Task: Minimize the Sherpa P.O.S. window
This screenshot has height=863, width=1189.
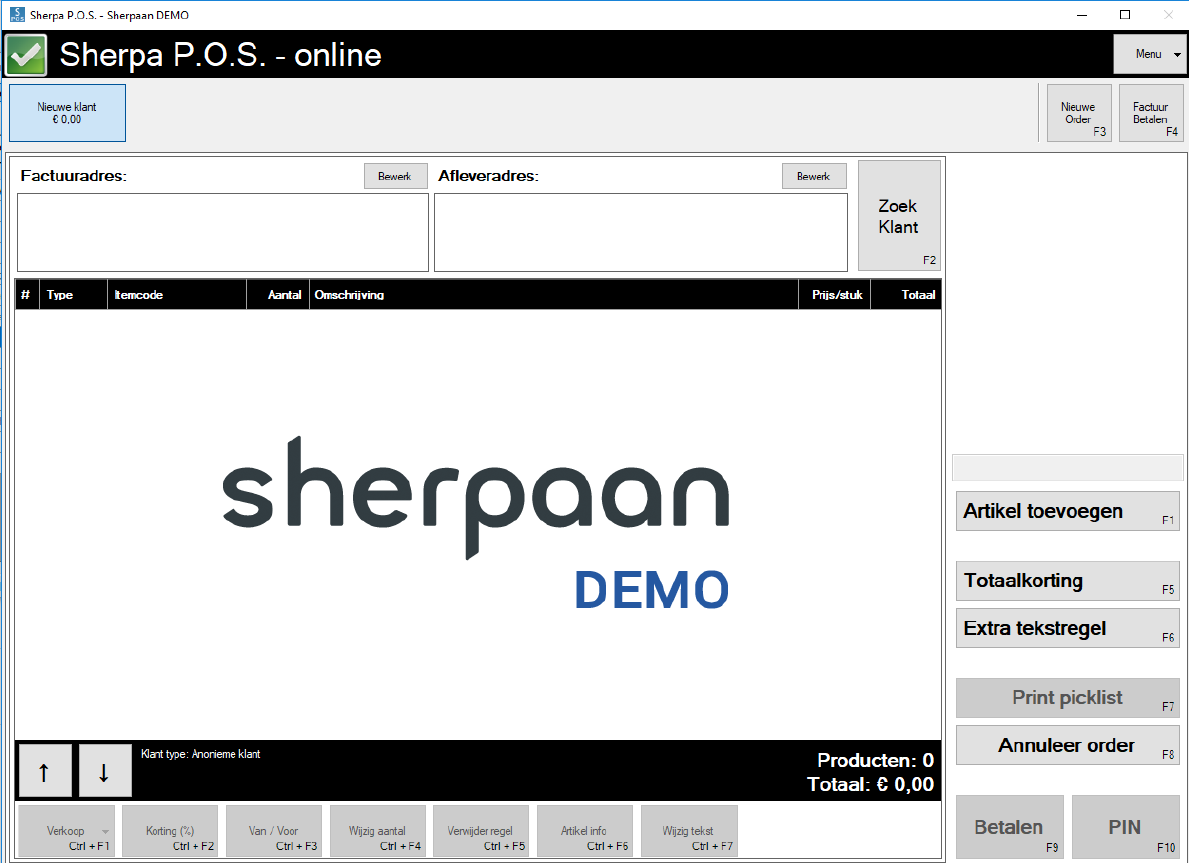Action: click(x=1082, y=14)
